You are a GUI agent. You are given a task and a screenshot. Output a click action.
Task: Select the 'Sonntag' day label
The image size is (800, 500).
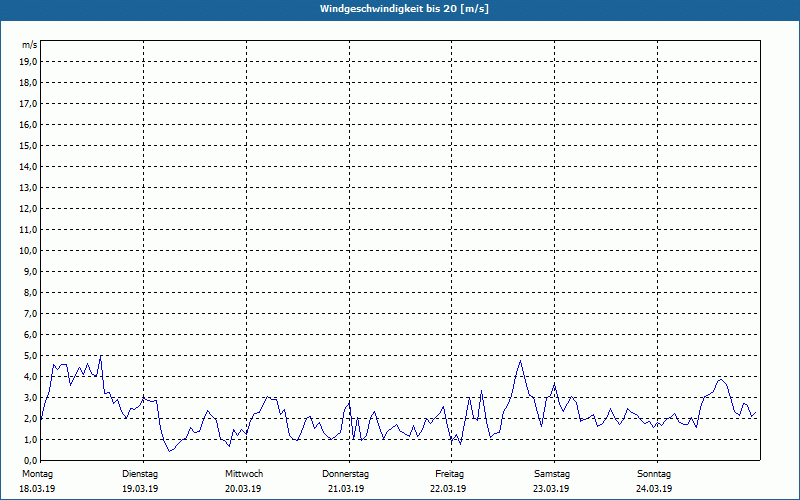tap(654, 474)
